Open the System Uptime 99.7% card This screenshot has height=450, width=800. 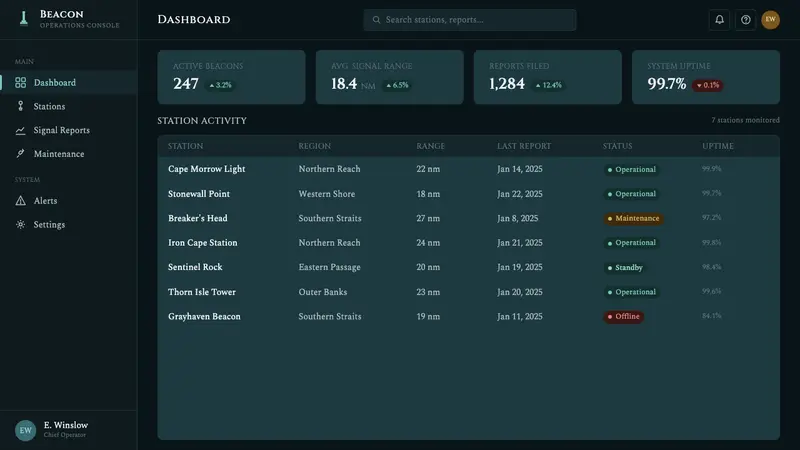tap(706, 77)
